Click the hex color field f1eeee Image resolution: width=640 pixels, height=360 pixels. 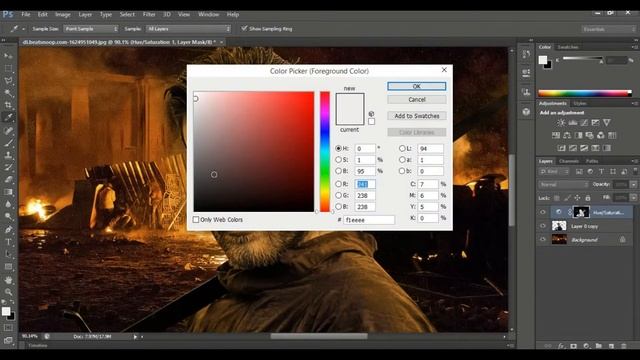(x=369, y=220)
